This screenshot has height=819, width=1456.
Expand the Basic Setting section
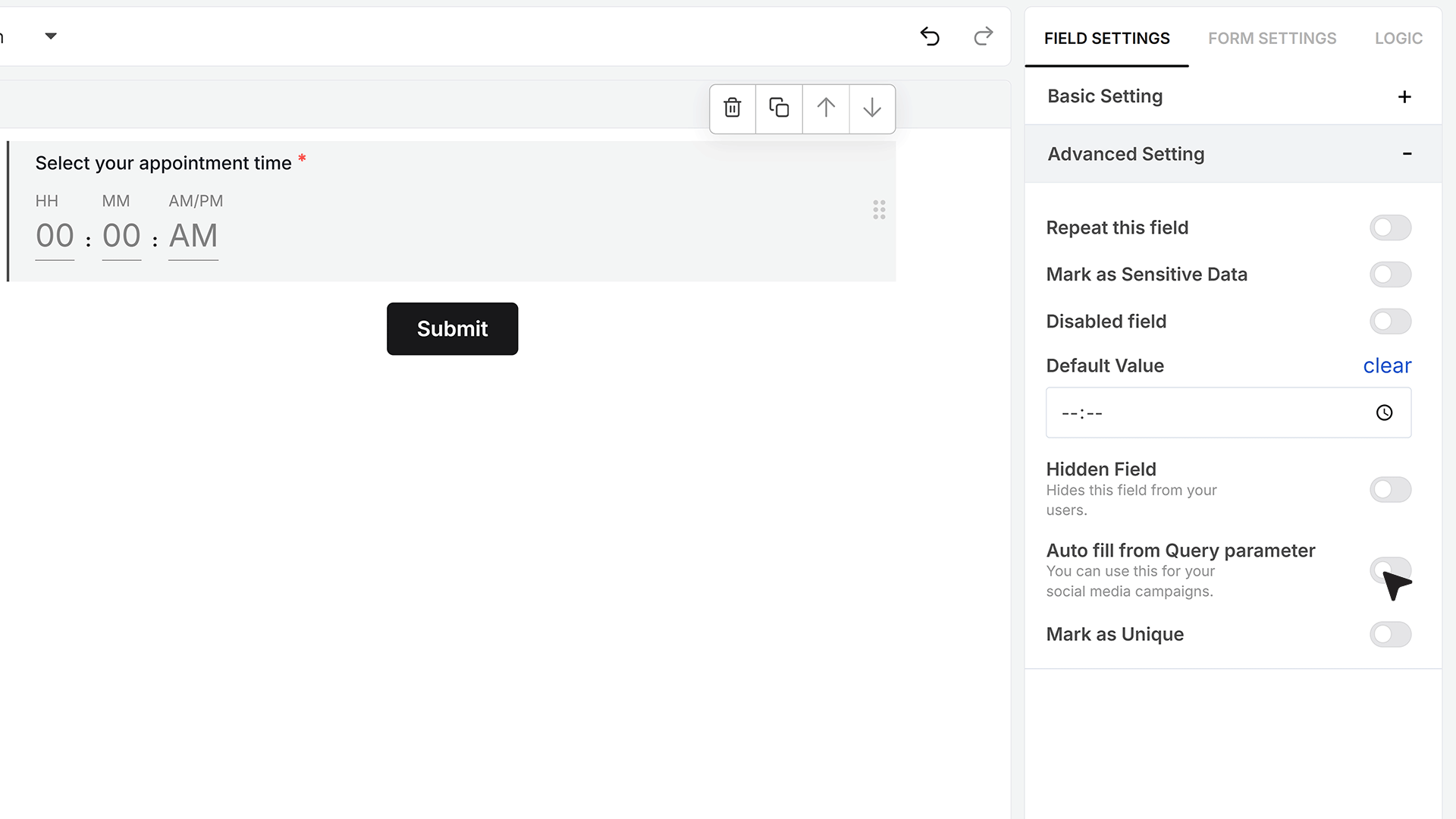click(x=1404, y=97)
